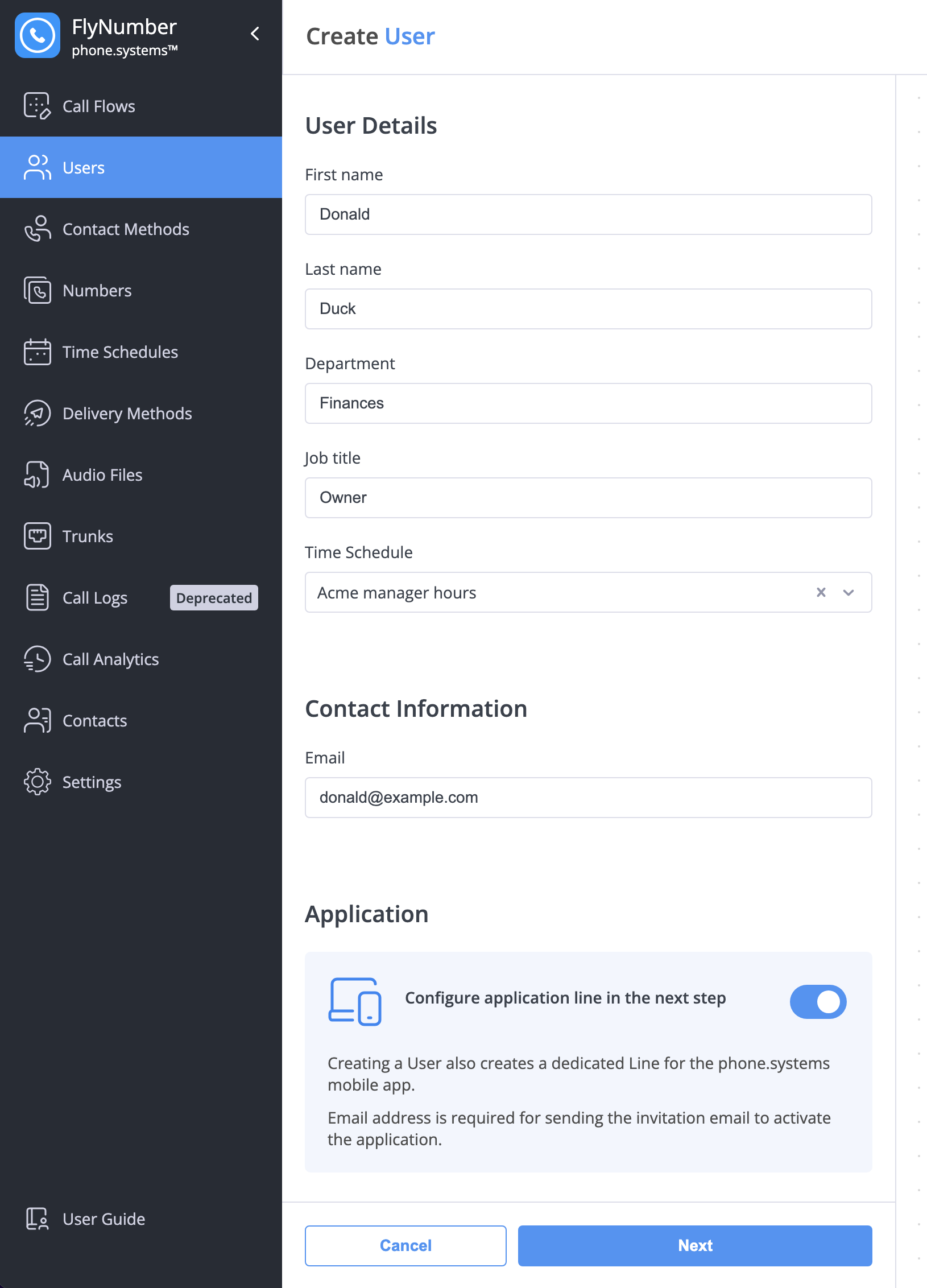Click the Contact Information heading

tap(416, 709)
